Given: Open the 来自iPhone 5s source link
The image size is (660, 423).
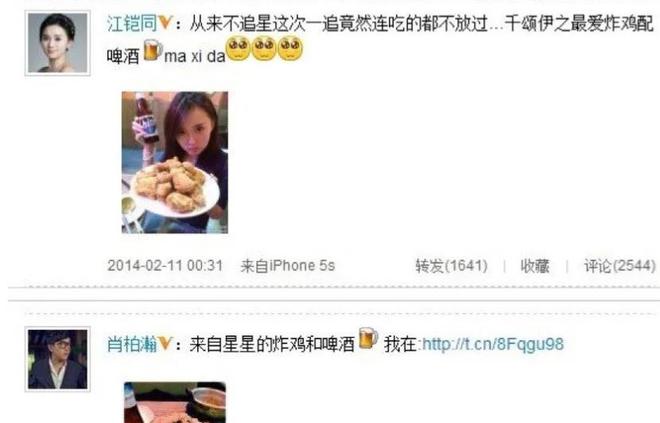Looking at the screenshot, I should (x=288, y=266).
